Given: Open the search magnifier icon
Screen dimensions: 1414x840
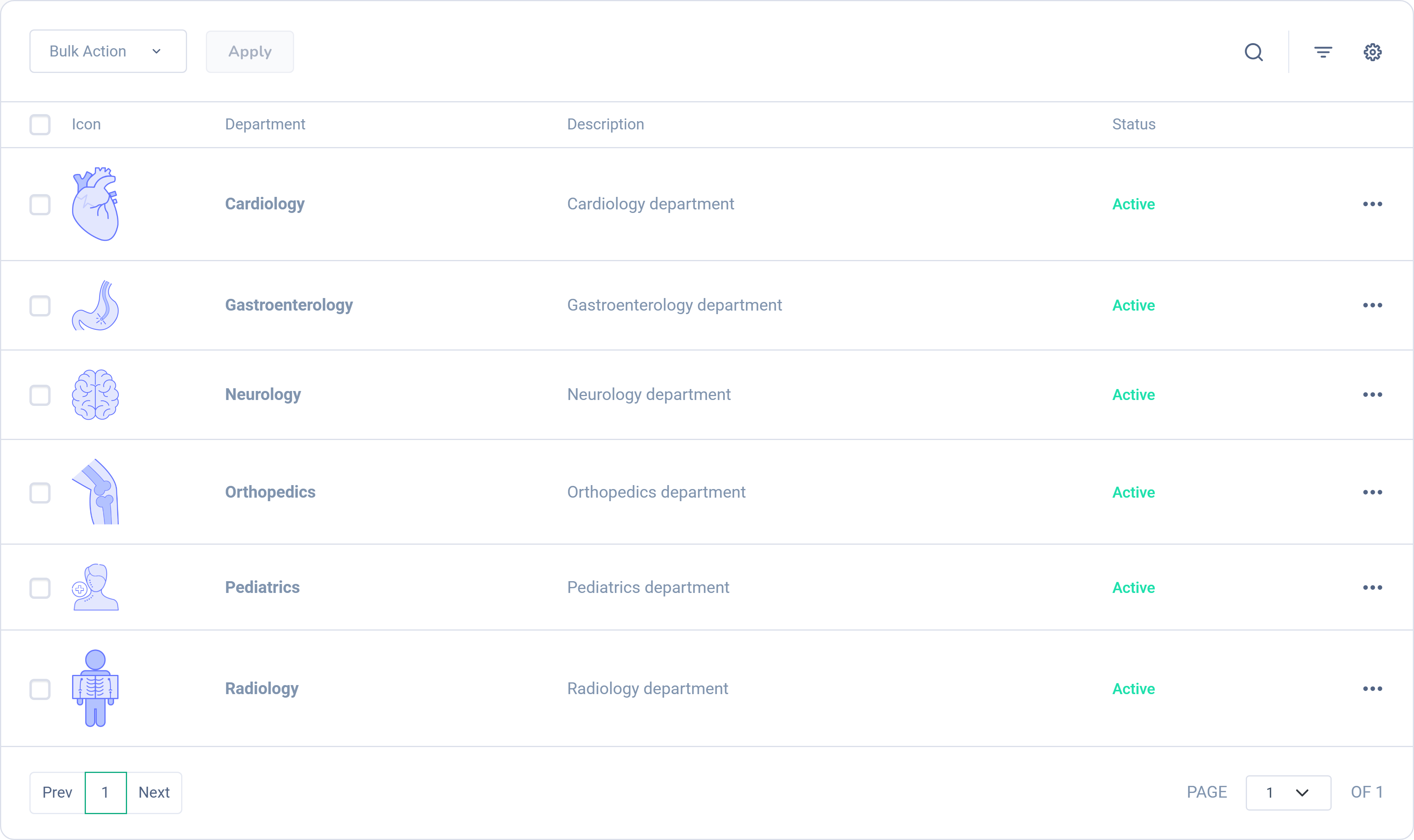Looking at the screenshot, I should tap(1254, 52).
